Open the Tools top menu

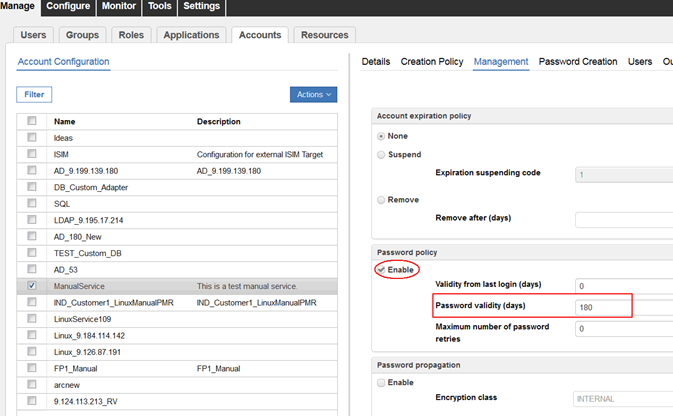point(160,6)
